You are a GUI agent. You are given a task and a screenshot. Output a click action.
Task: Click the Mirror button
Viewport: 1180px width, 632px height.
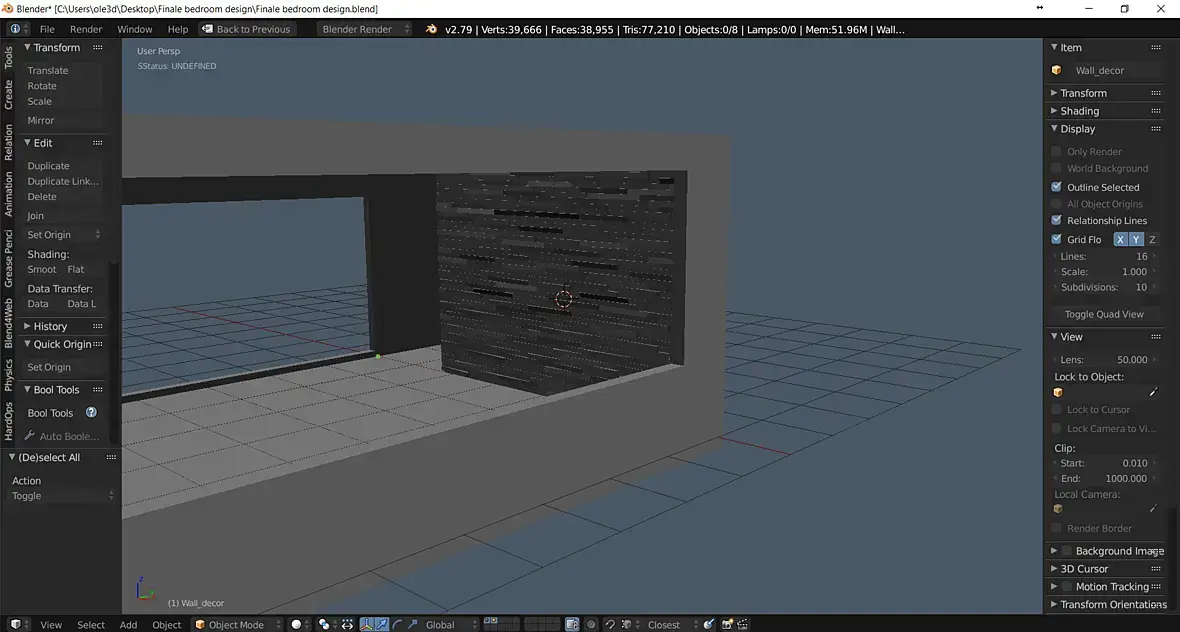[x=63, y=120]
